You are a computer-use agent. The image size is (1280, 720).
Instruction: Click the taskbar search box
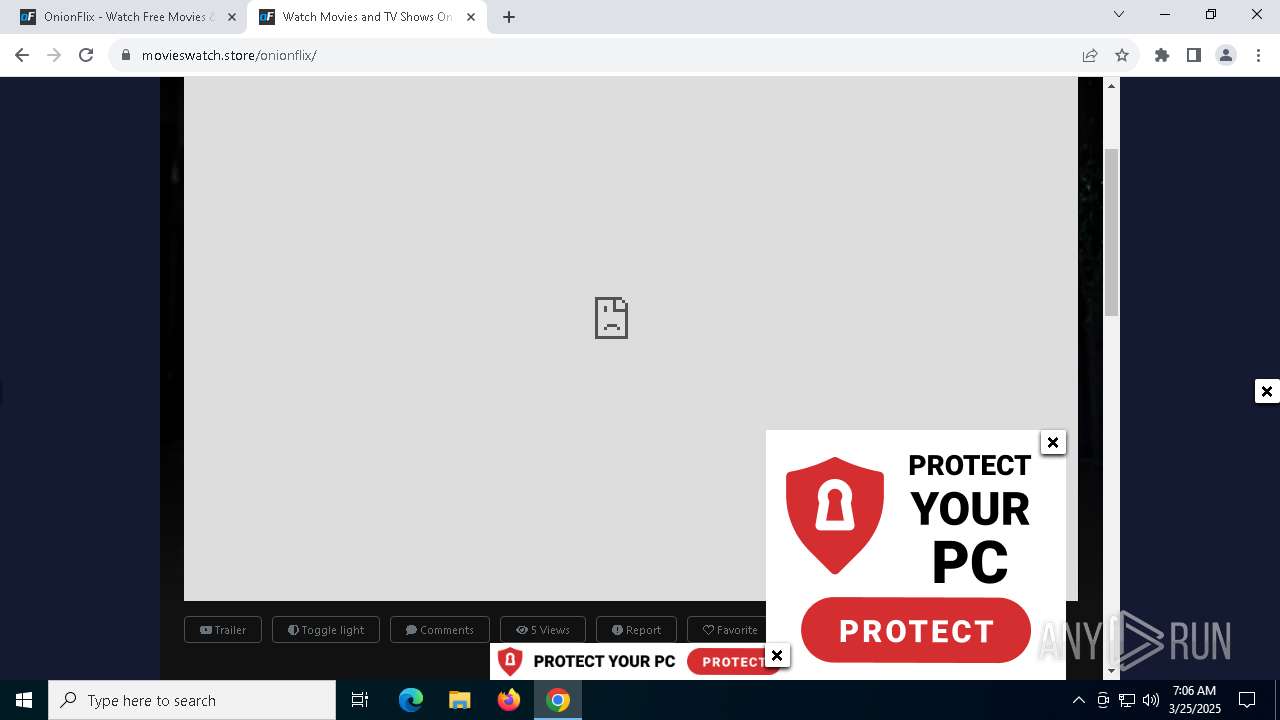[192, 700]
